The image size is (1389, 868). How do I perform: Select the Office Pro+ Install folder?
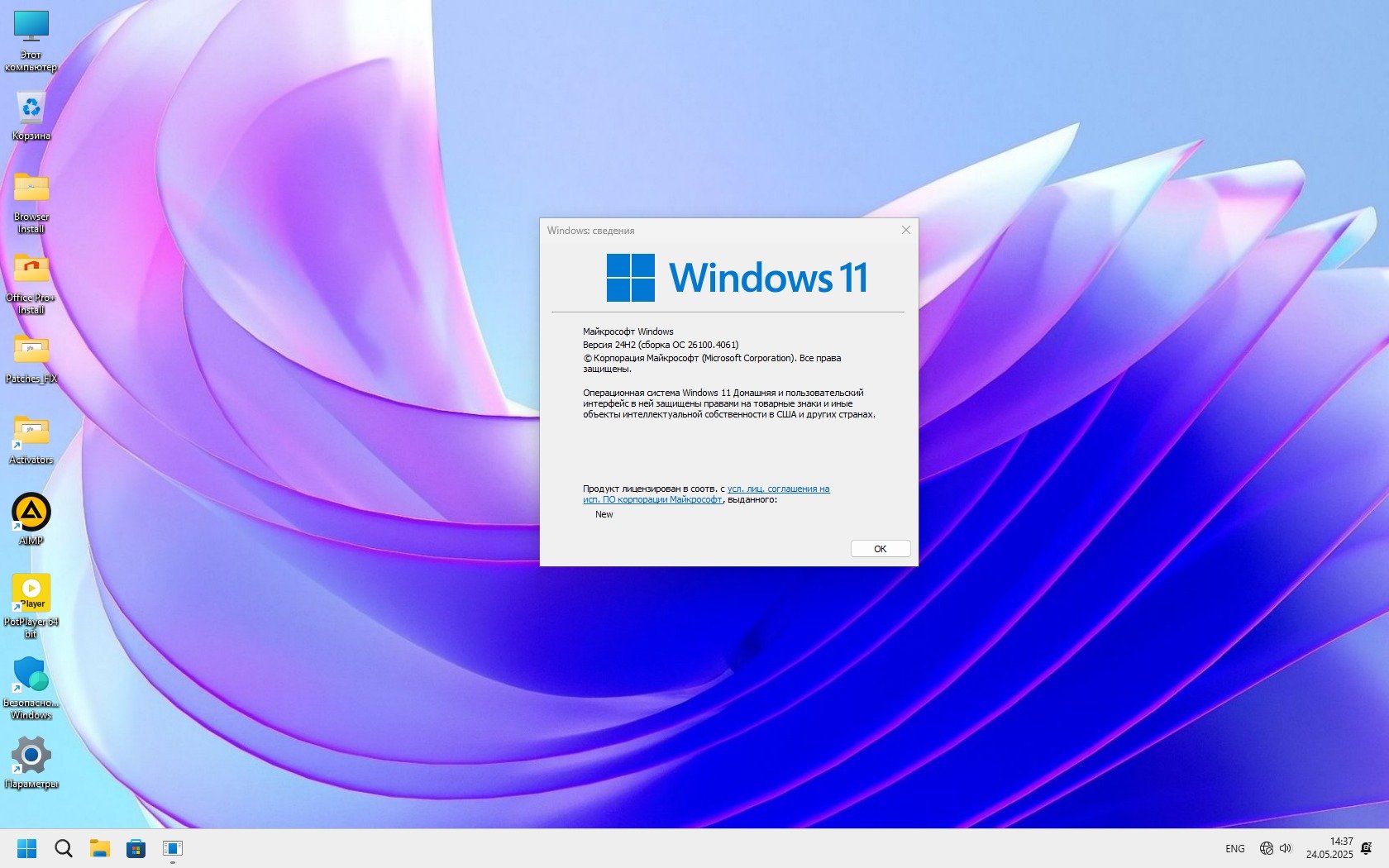pyautogui.click(x=31, y=284)
